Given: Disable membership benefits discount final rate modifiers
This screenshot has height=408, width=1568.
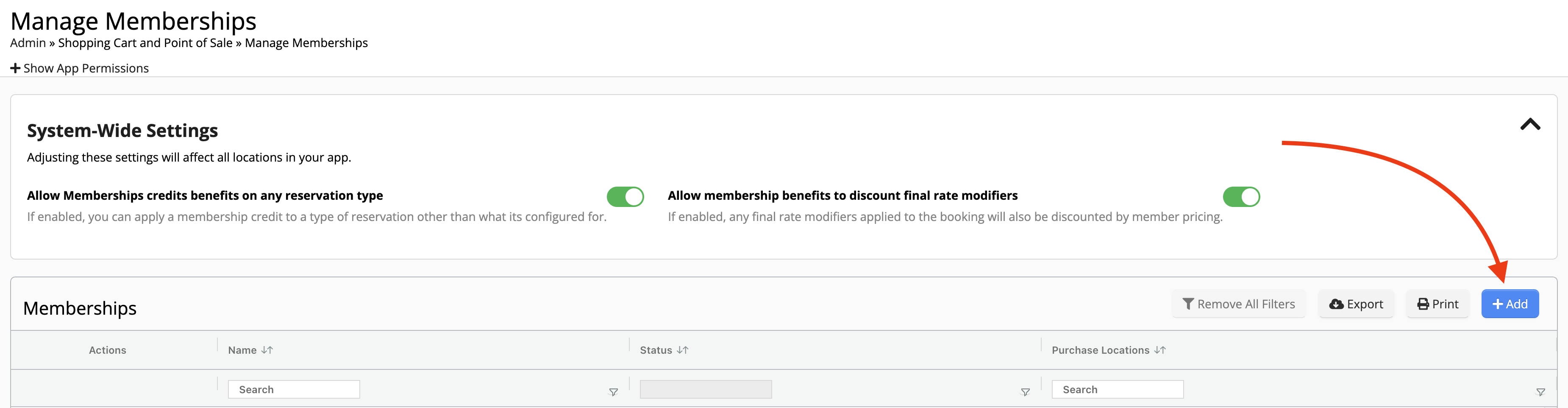Looking at the screenshot, I should pos(1241,197).
